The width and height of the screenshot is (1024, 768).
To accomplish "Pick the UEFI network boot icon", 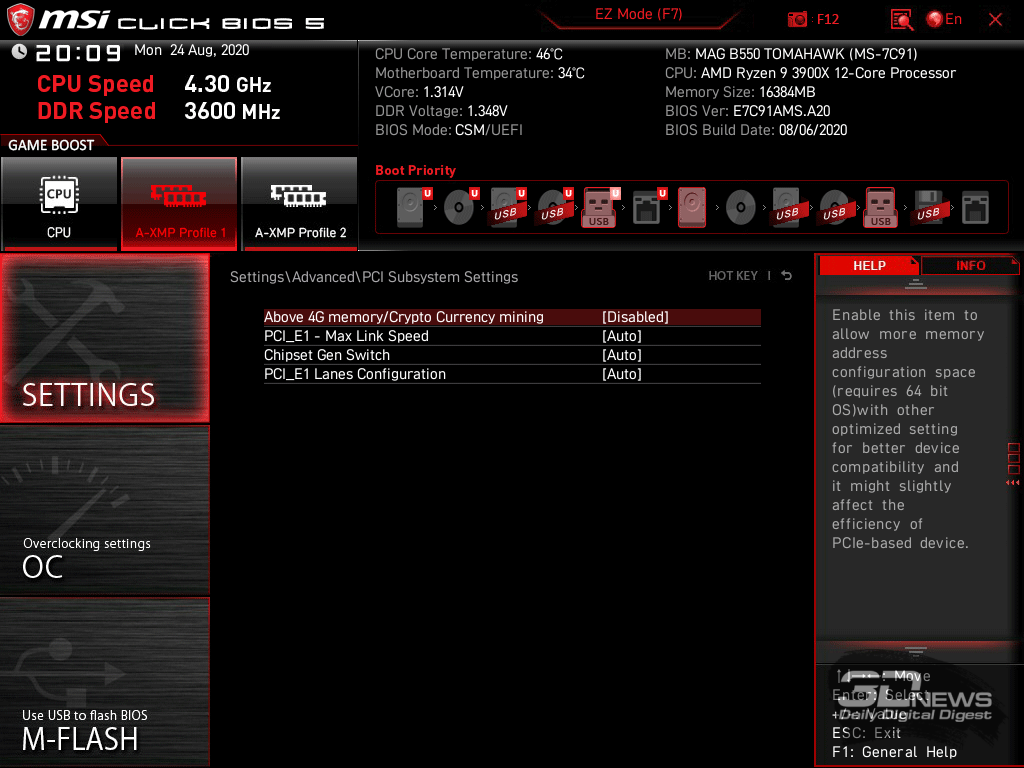I will click(649, 207).
